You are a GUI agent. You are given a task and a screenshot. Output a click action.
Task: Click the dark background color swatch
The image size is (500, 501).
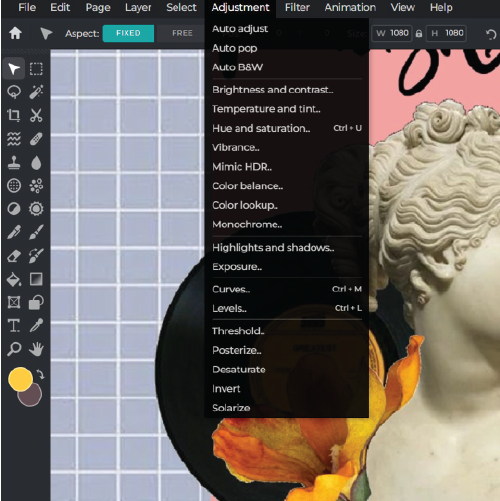pyautogui.click(x=32, y=397)
